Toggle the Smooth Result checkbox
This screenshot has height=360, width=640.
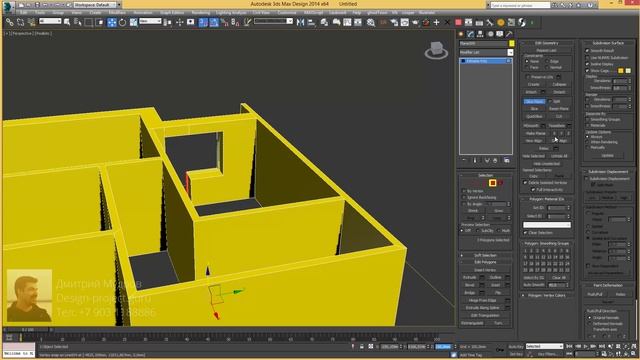point(587,51)
